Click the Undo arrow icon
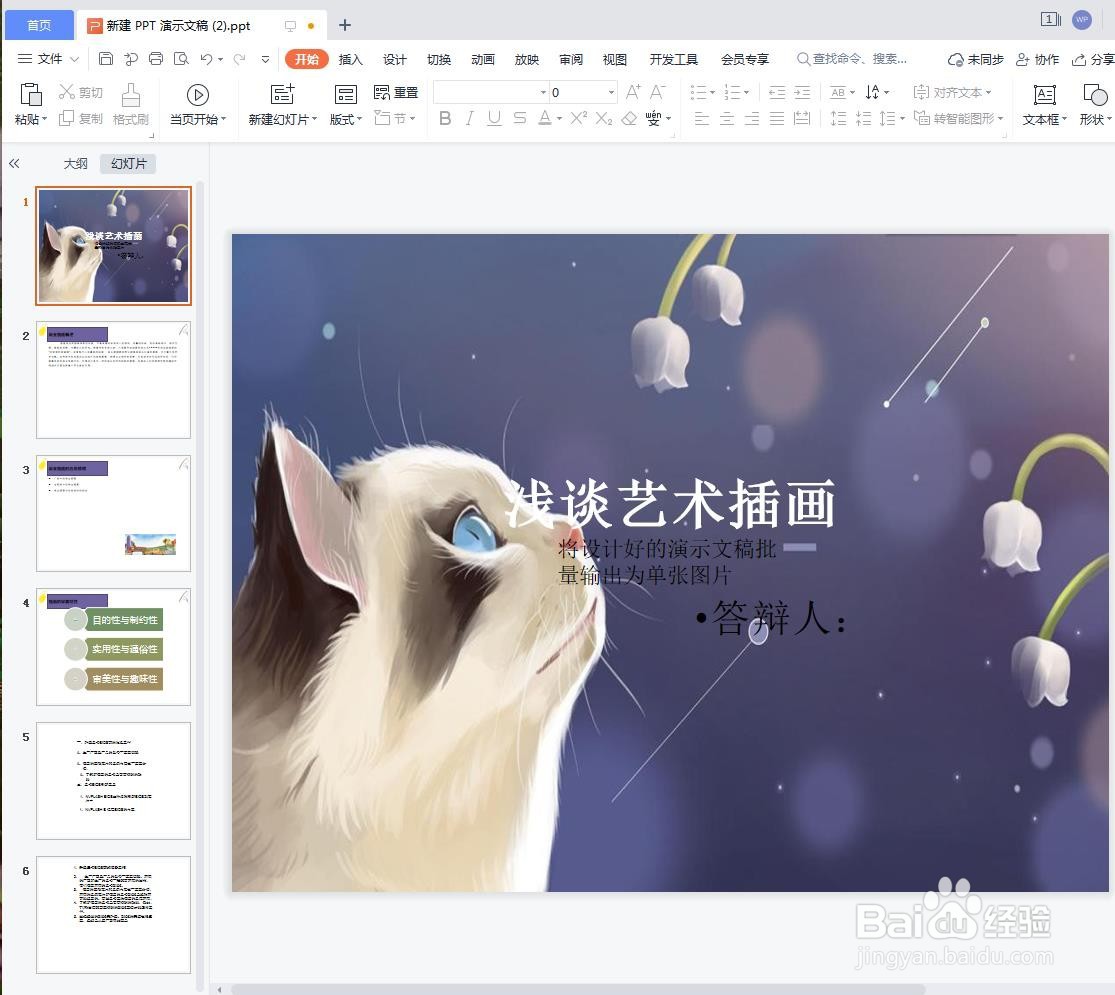Viewport: 1115px width, 995px height. 206,59
